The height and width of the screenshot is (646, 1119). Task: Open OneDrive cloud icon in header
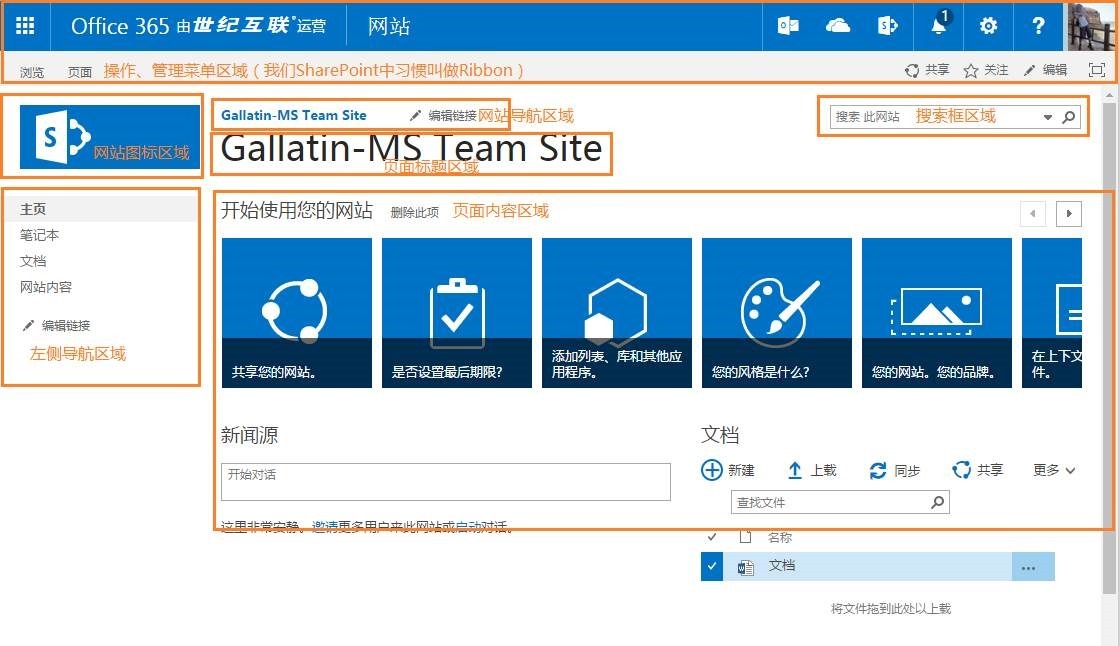(x=838, y=26)
